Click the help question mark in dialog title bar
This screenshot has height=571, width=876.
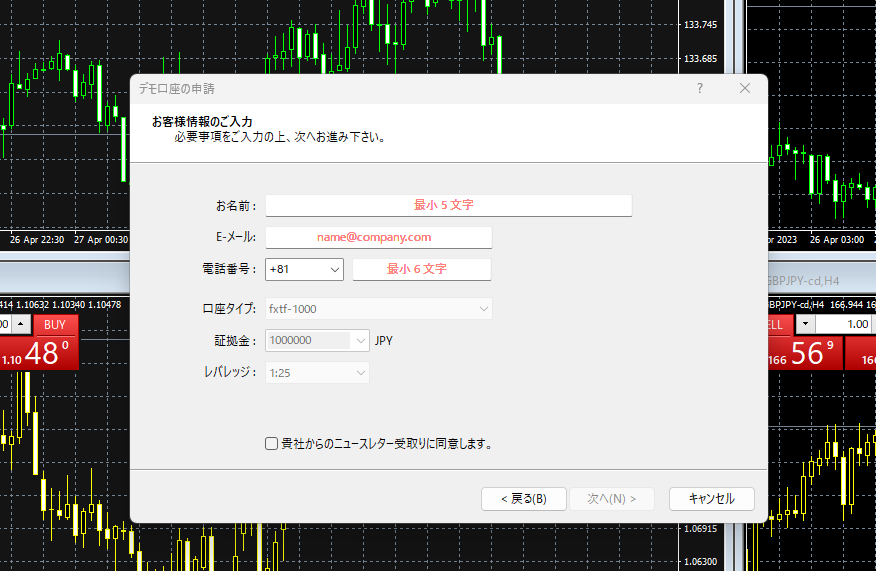[x=700, y=88]
